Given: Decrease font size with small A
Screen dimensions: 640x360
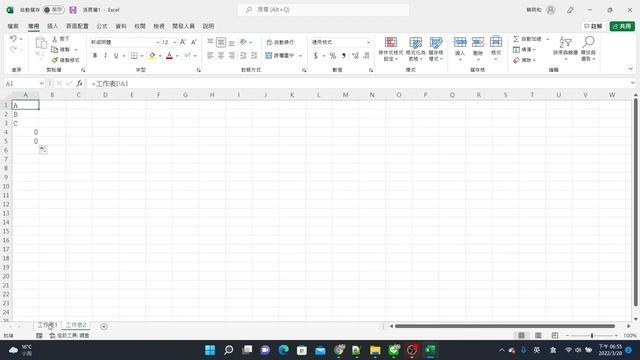Looking at the screenshot, I should coord(193,42).
